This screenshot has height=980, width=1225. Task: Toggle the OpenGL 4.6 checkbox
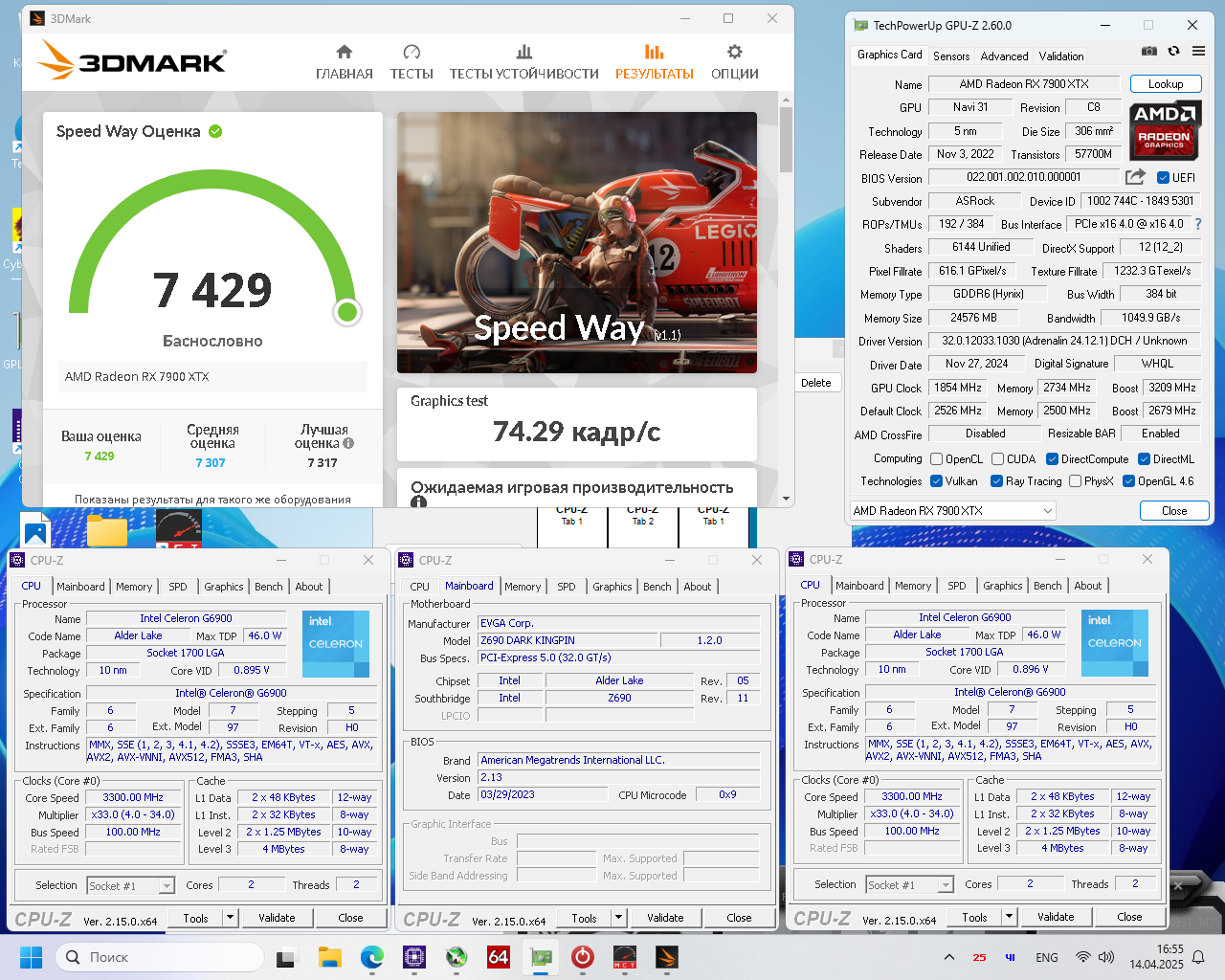[1128, 481]
